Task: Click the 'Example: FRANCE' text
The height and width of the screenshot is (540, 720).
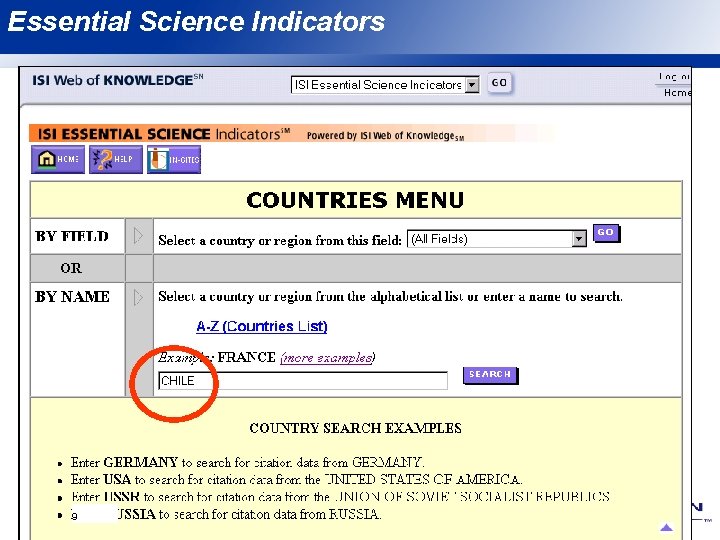Action: 217,357
